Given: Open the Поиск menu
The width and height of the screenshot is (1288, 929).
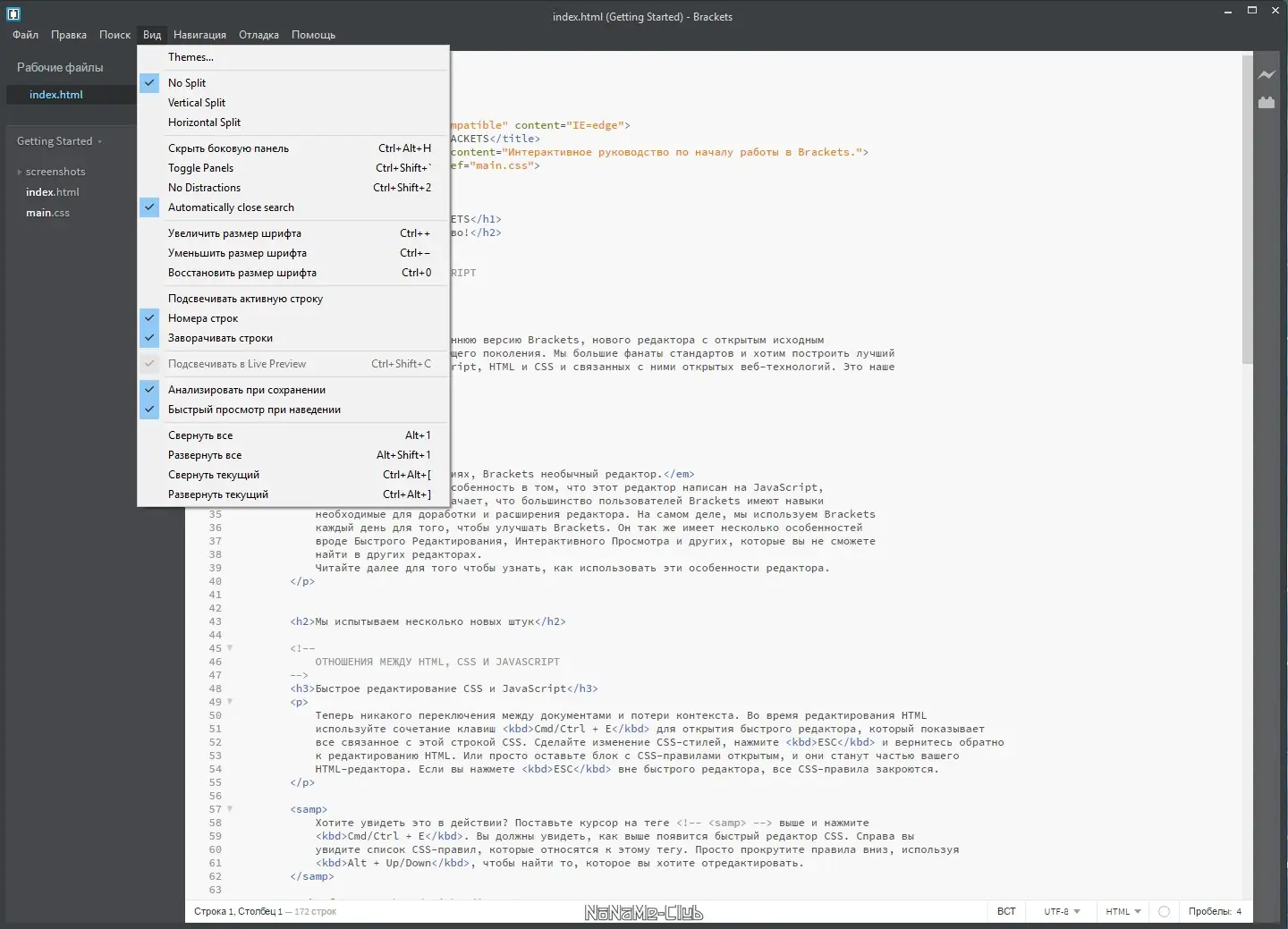Looking at the screenshot, I should [x=114, y=35].
